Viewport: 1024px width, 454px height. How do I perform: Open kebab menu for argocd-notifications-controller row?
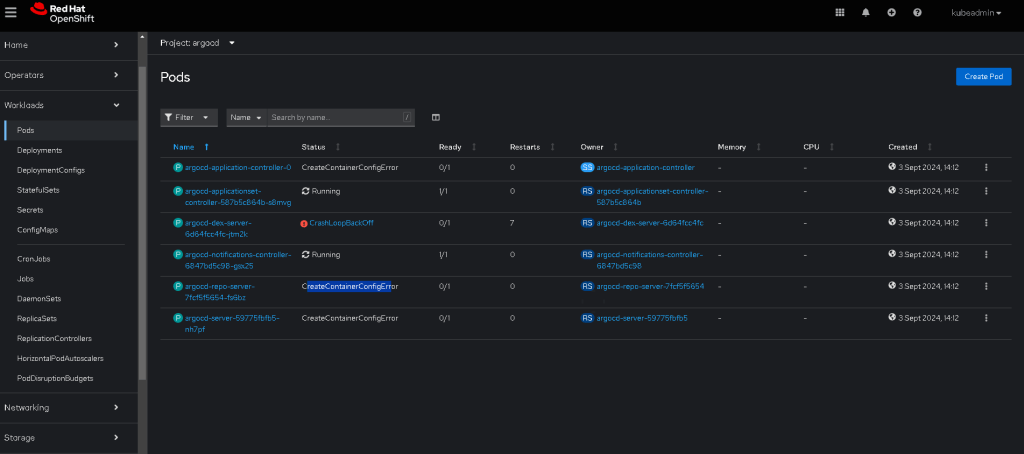[986, 254]
